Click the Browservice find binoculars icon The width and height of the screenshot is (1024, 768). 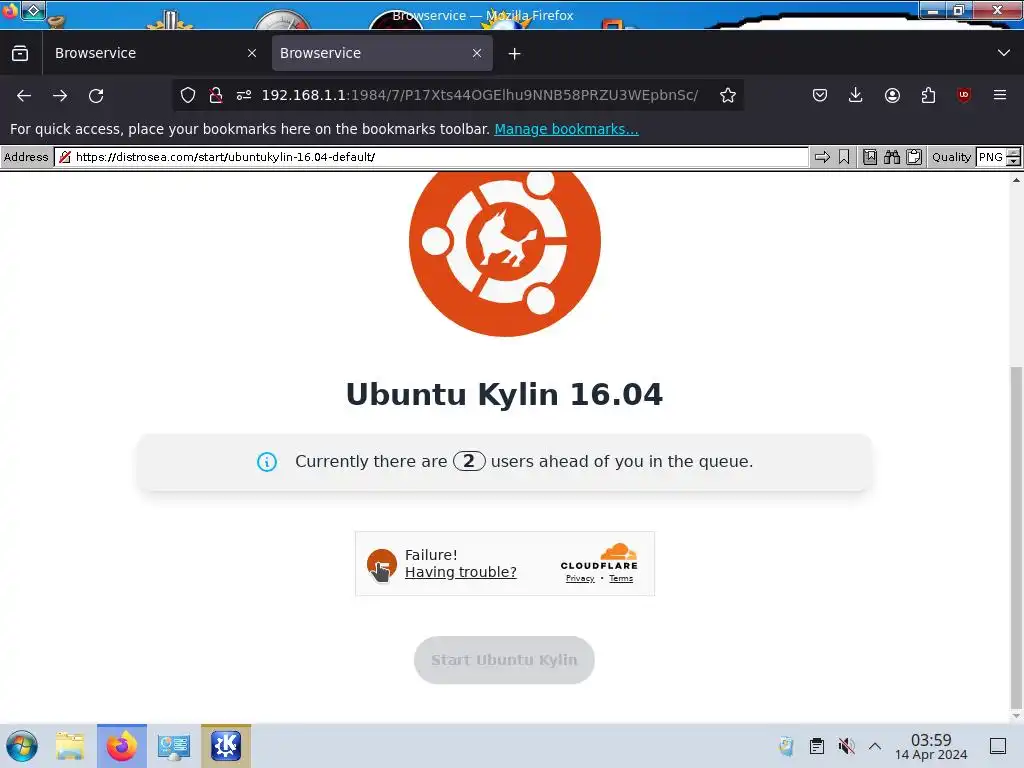pyautogui.click(x=892, y=157)
